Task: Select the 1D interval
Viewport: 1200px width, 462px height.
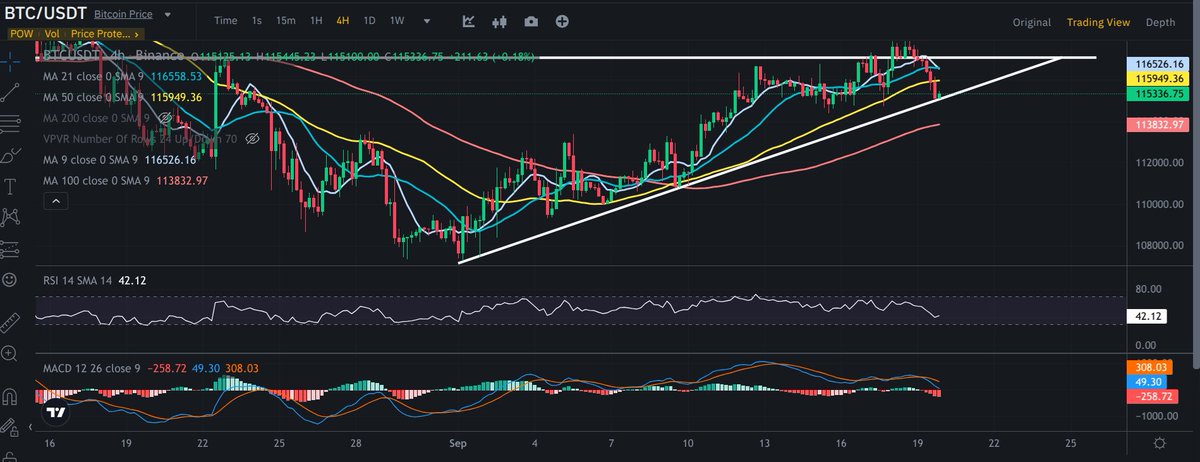Action: pyautogui.click(x=370, y=21)
